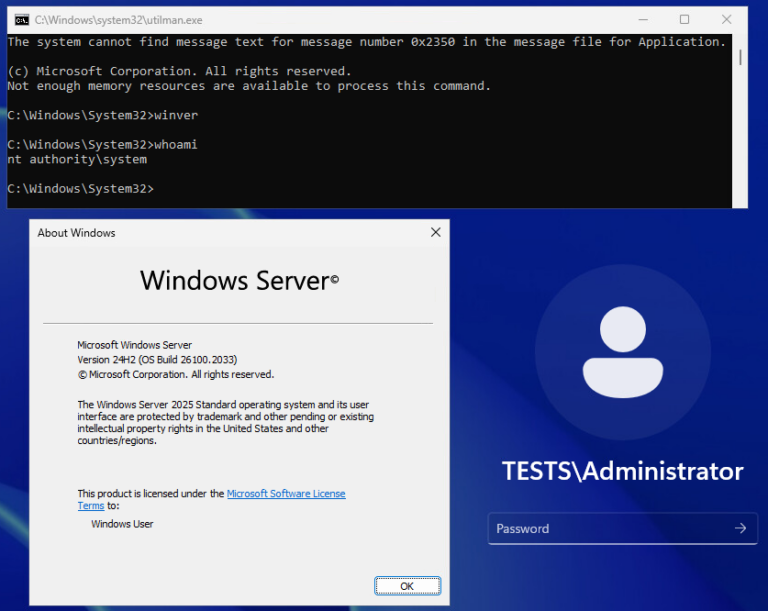Open the Microsoft Software License Terms link

(x=285, y=494)
